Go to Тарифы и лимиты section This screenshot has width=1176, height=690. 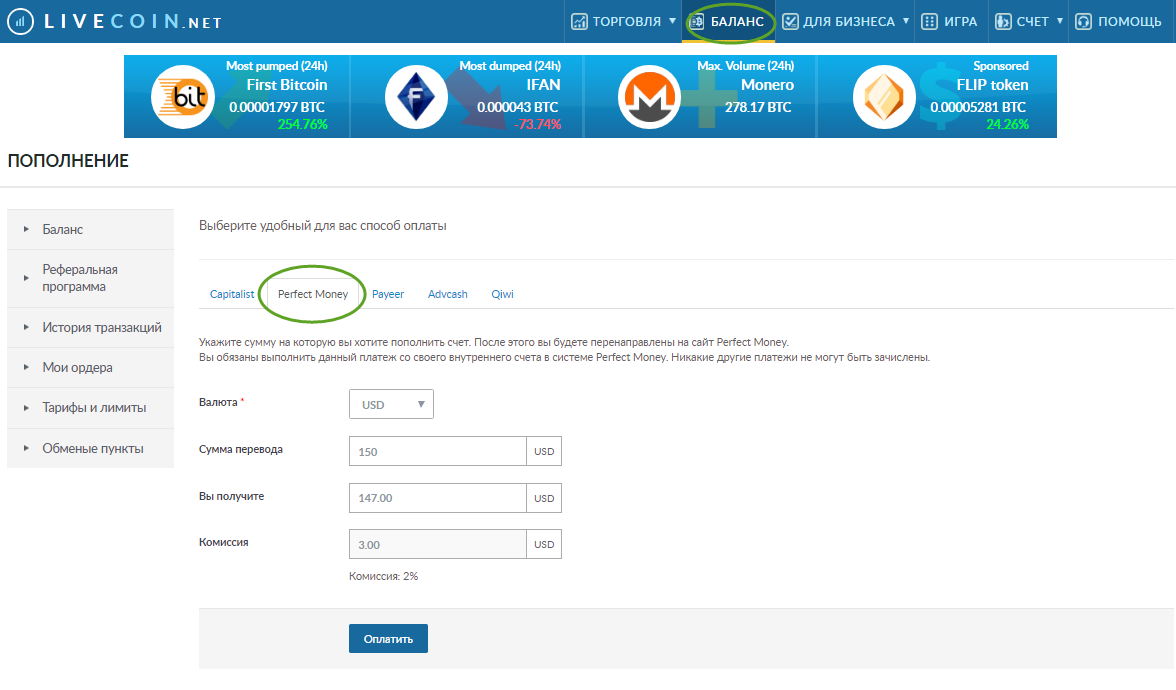pyautogui.click(x=94, y=408)
